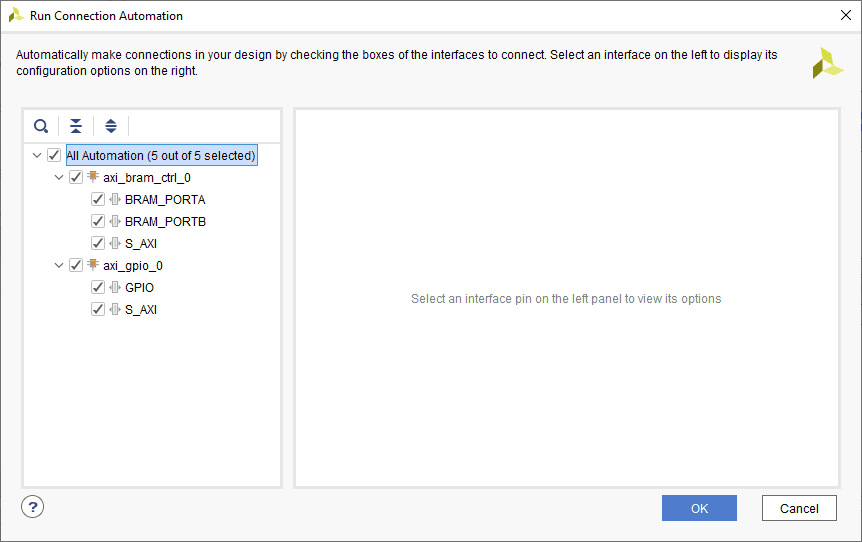This screenshot has width=862, height=542.
Task: Collapse the axi_bram_ctrl_0 tree branch
Action: tap(59, 178)
